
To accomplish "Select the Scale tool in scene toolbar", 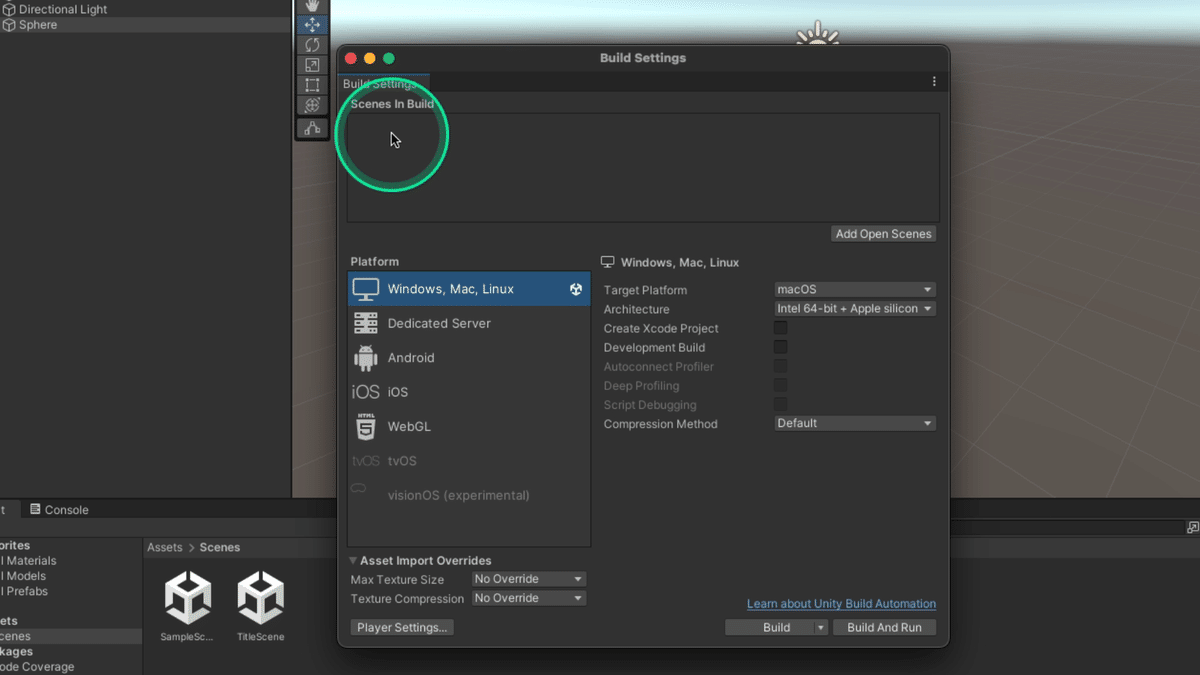I will coord(312,65).
